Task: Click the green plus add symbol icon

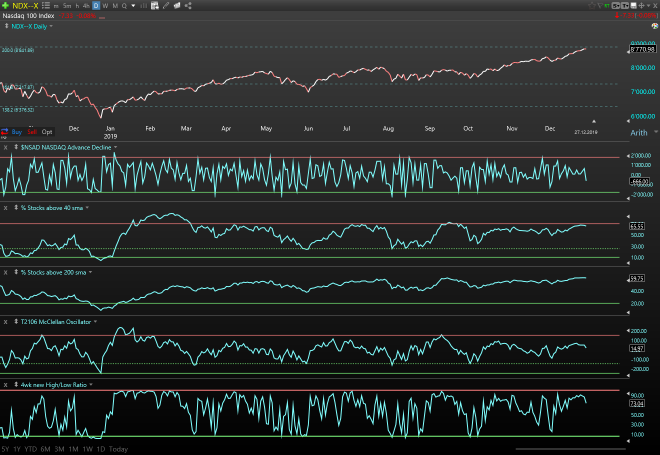Action: 6,5
